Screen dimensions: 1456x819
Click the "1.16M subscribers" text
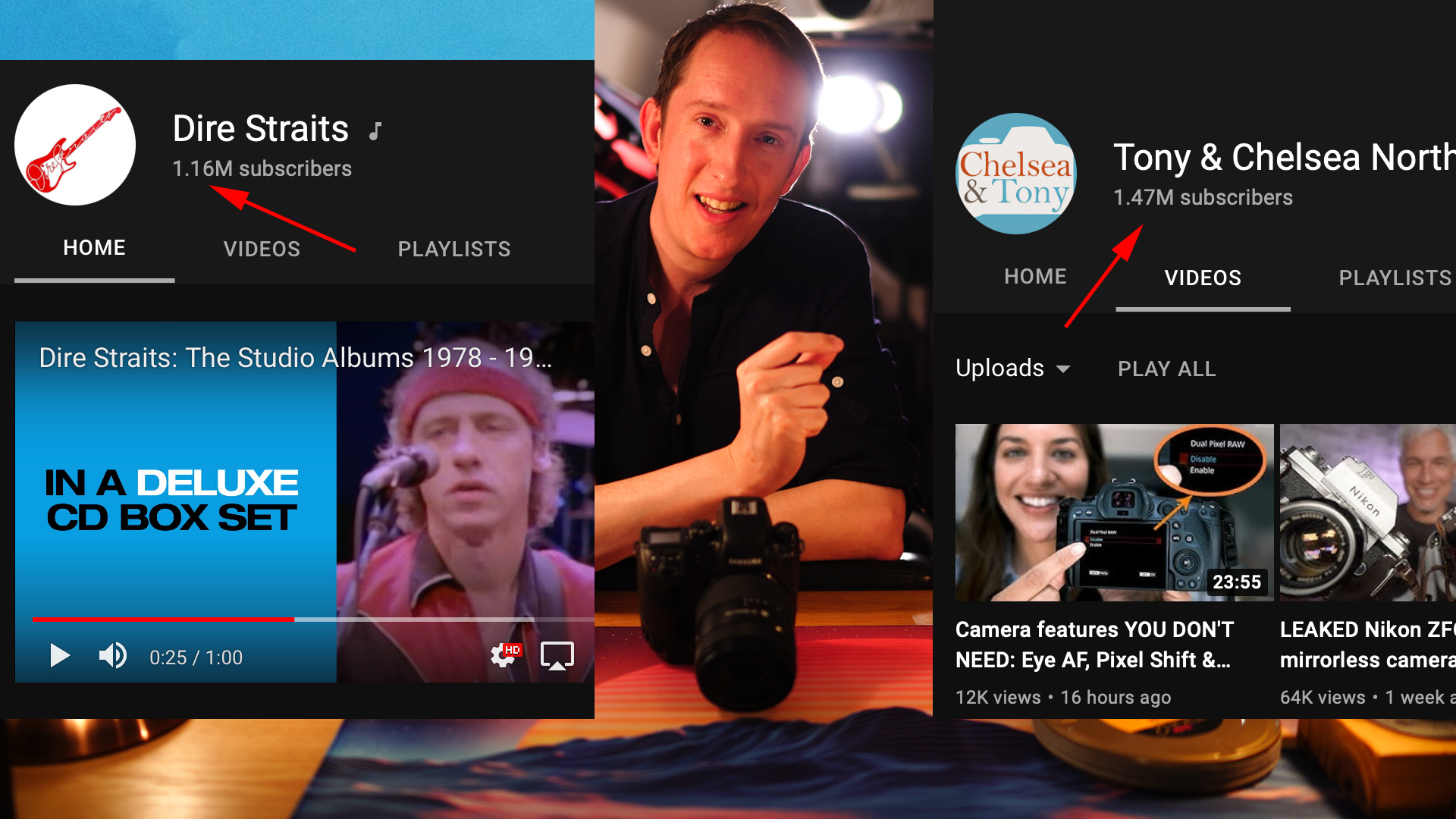262,168
